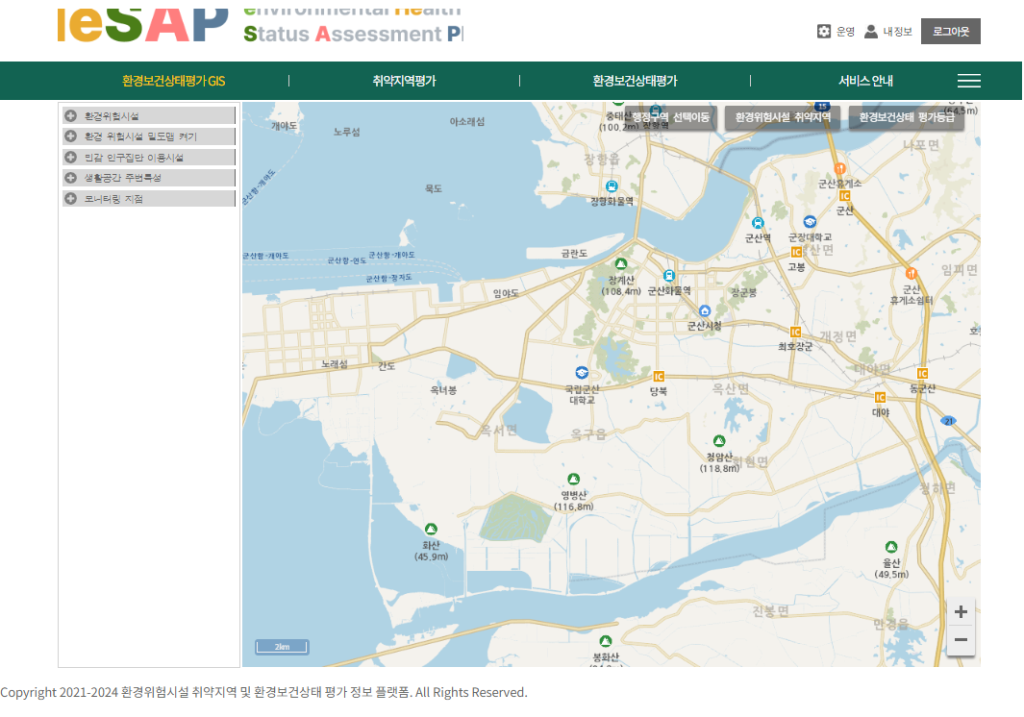1024x717 pixels.
Task: Click the 장항화물역 station marker
Action: 611,186
